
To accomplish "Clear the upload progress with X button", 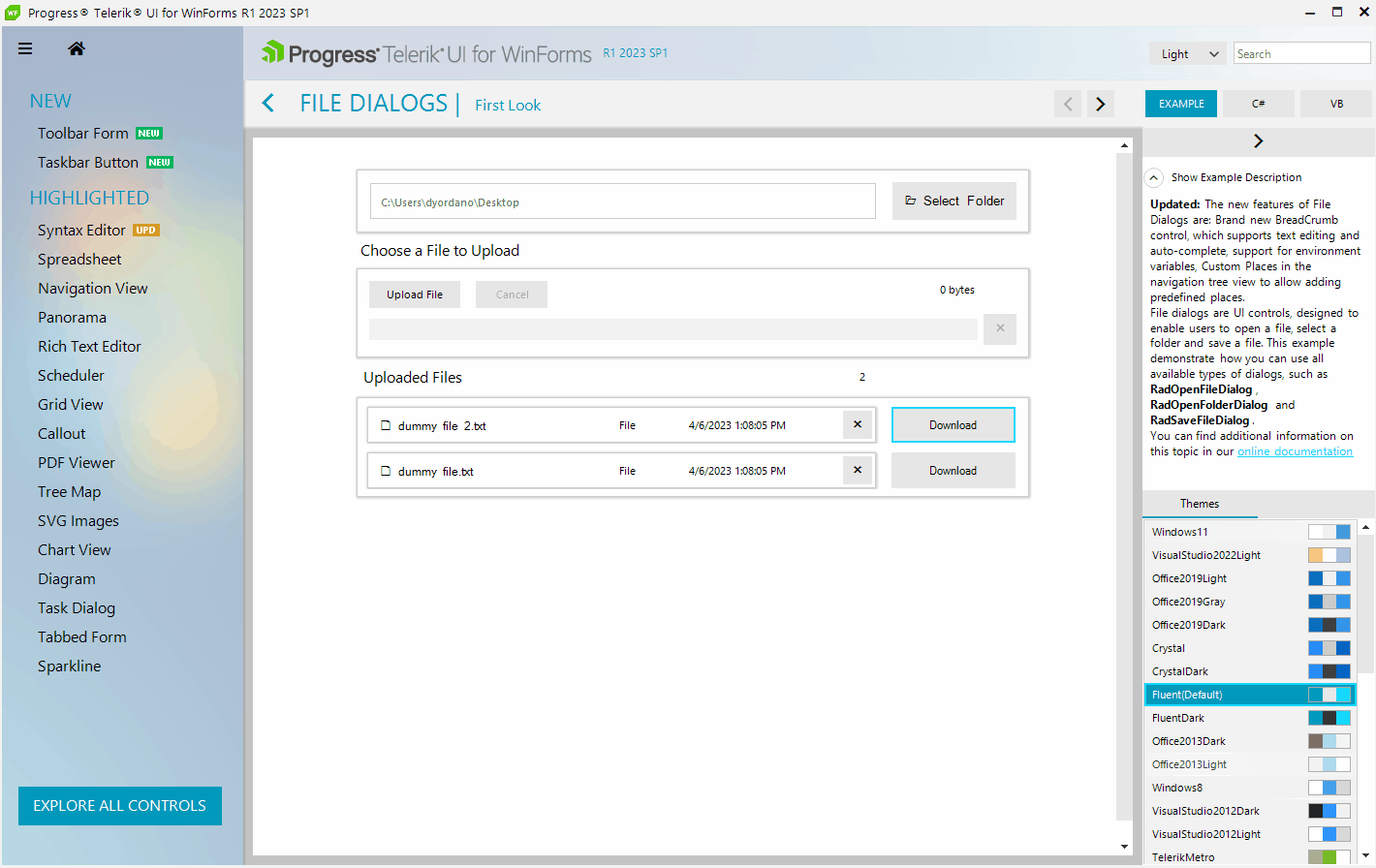I will [1000, 328].
